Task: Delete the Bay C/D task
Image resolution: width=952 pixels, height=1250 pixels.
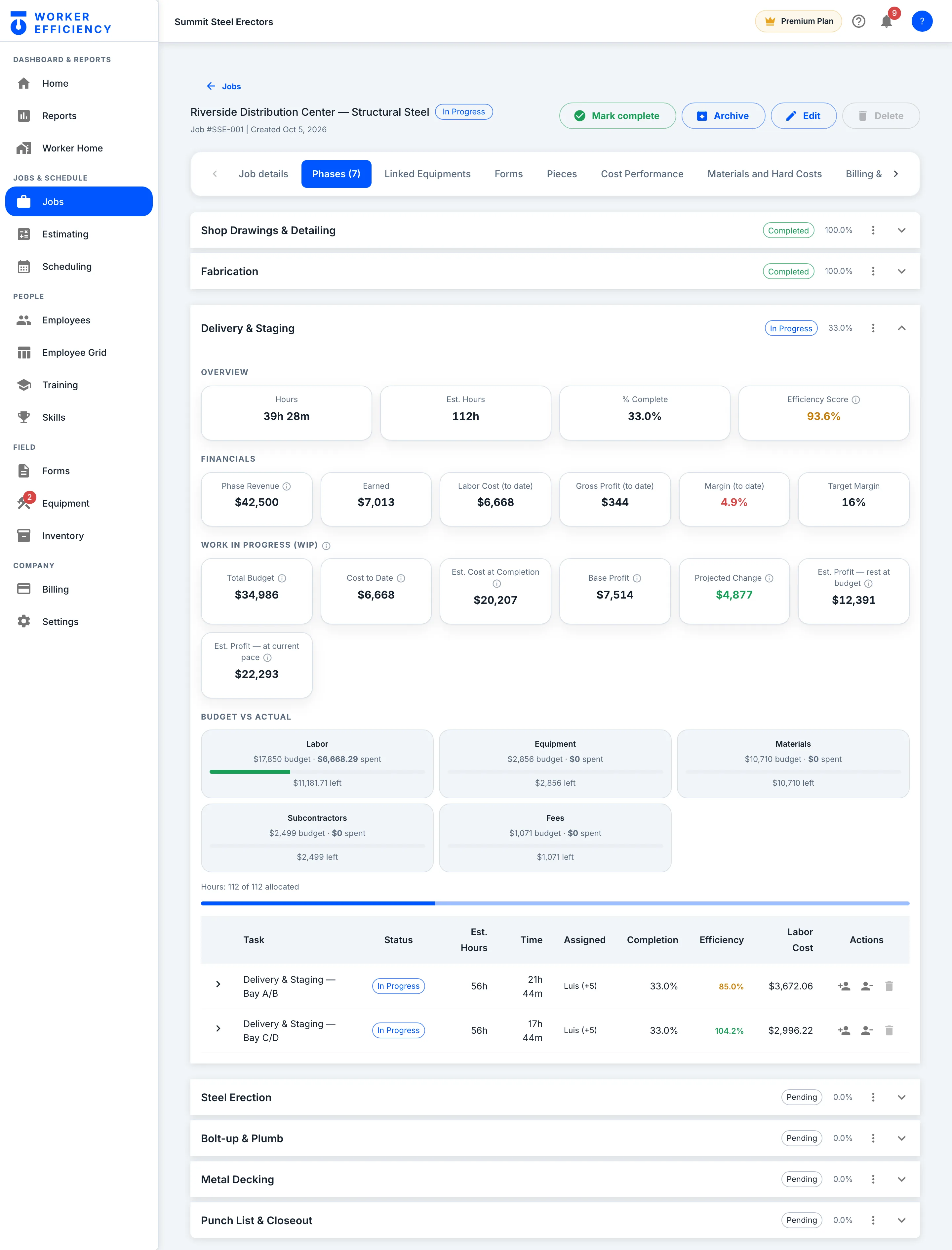Action: pyautogui.click(x=889, y=1030)
